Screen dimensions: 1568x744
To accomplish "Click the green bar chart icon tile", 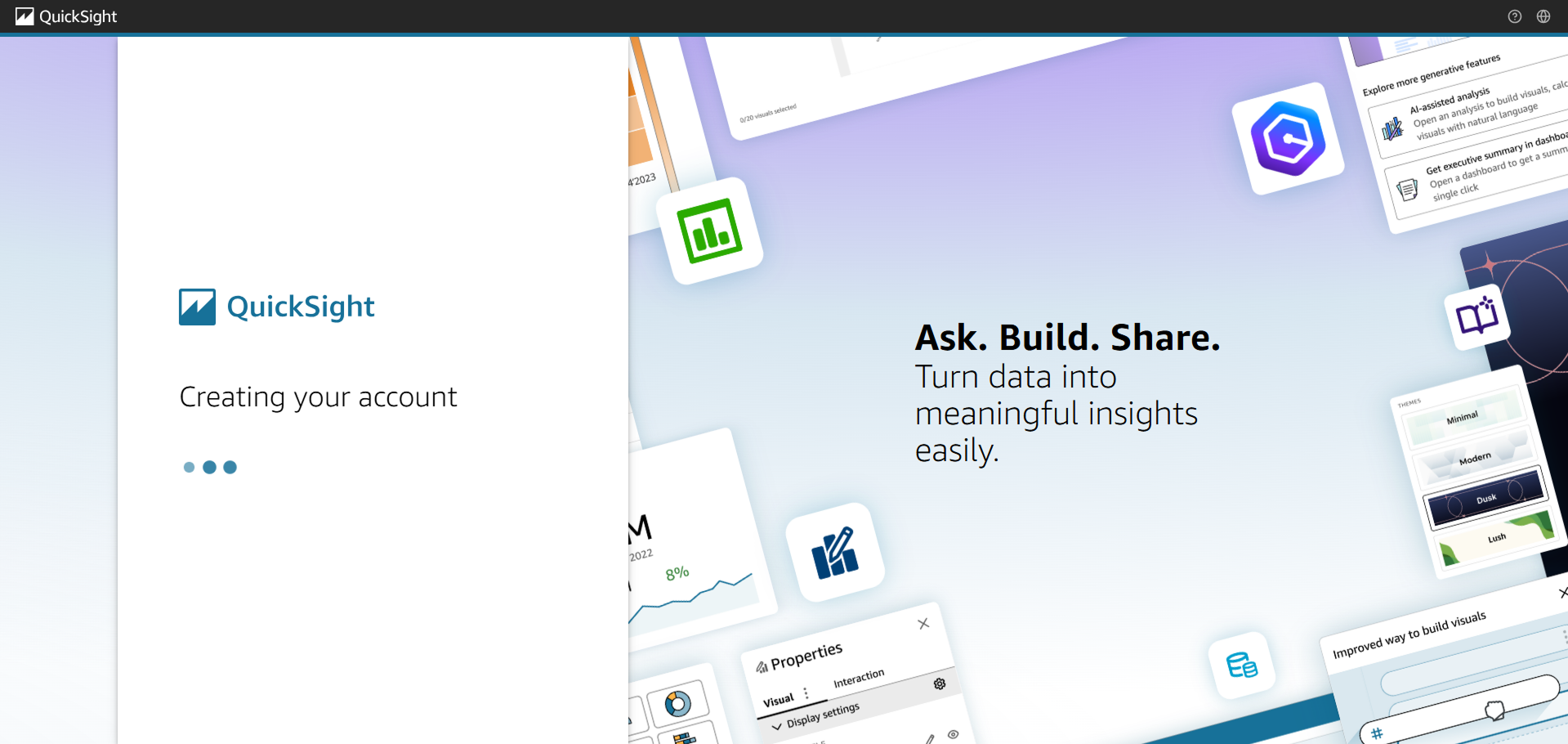I will click(710, 231).
